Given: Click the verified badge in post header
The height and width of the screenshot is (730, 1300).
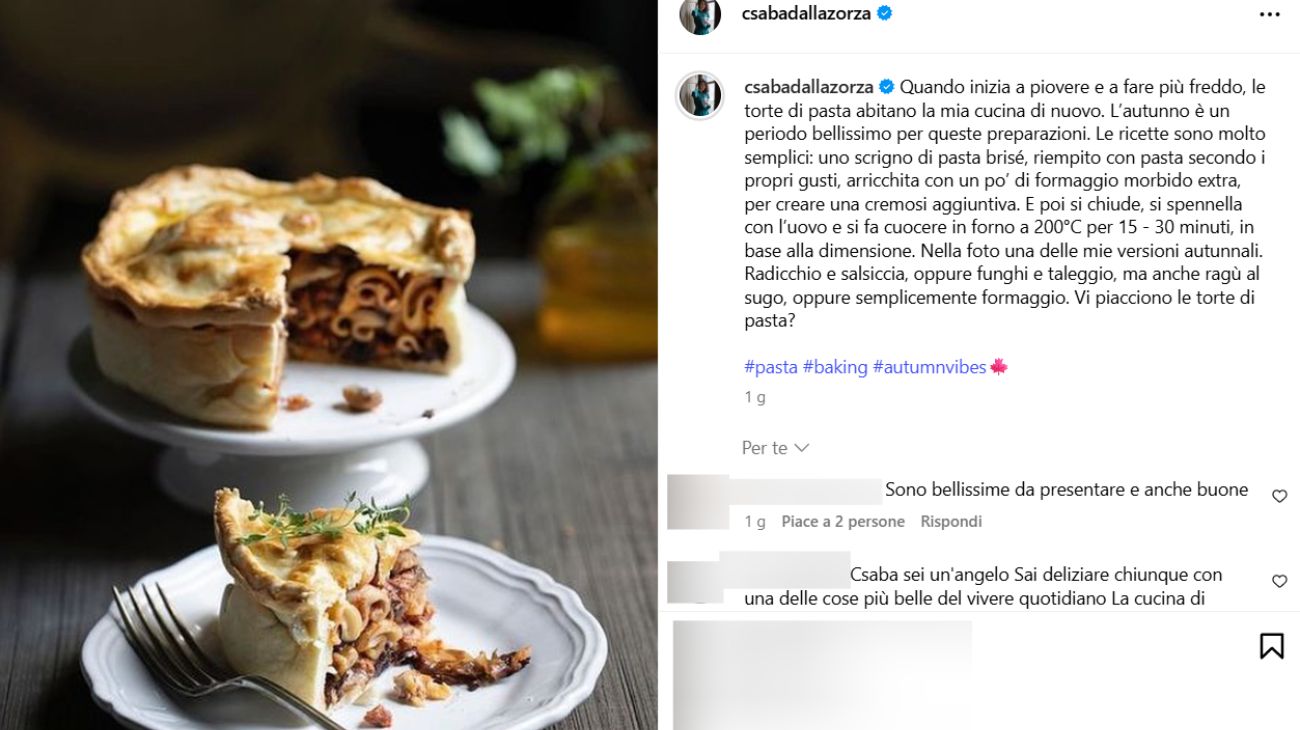Looking at the screenshot, I should (x=885, y=13).
